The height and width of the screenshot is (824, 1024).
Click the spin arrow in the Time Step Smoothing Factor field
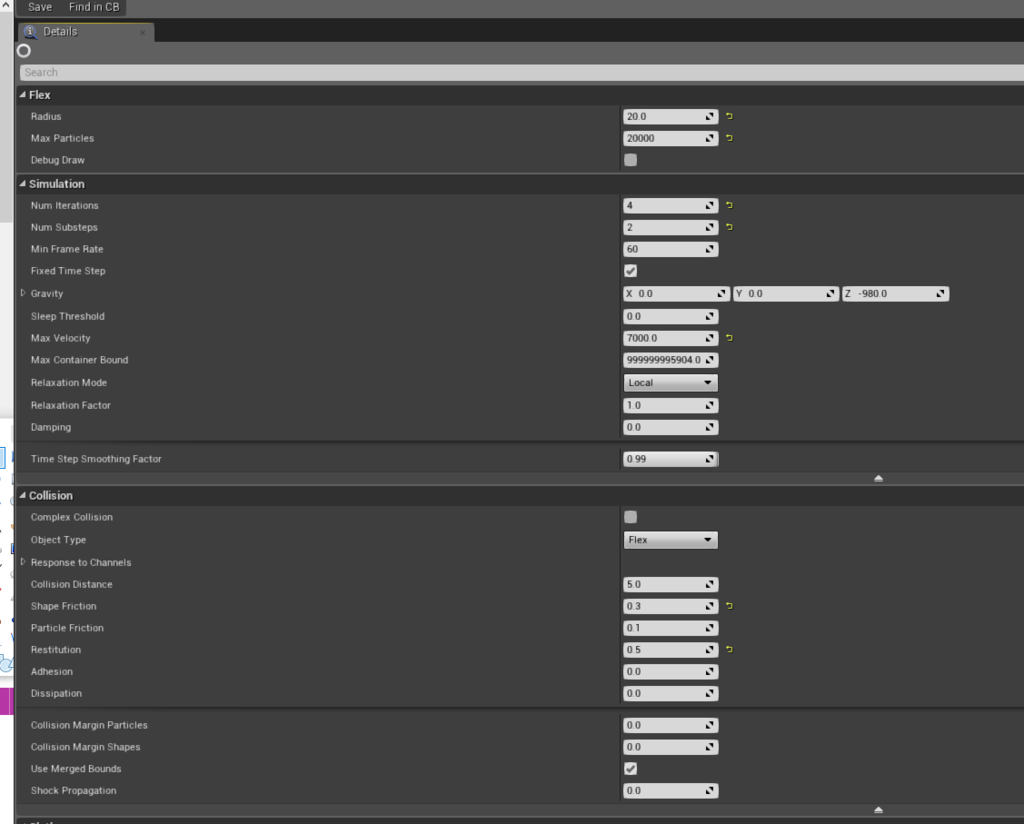[x=710, y=459]
